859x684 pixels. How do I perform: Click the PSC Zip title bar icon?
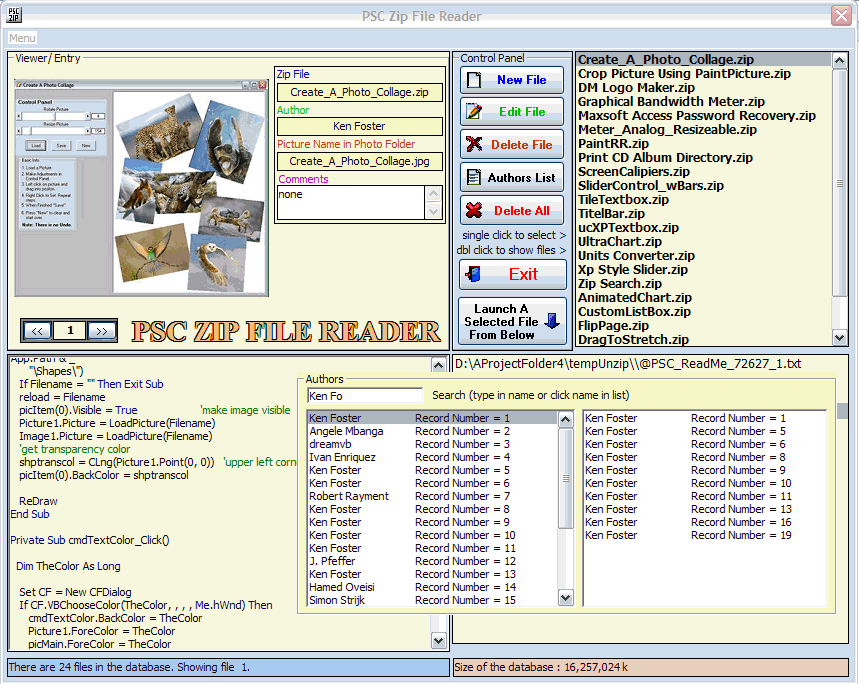pos(15,15)
